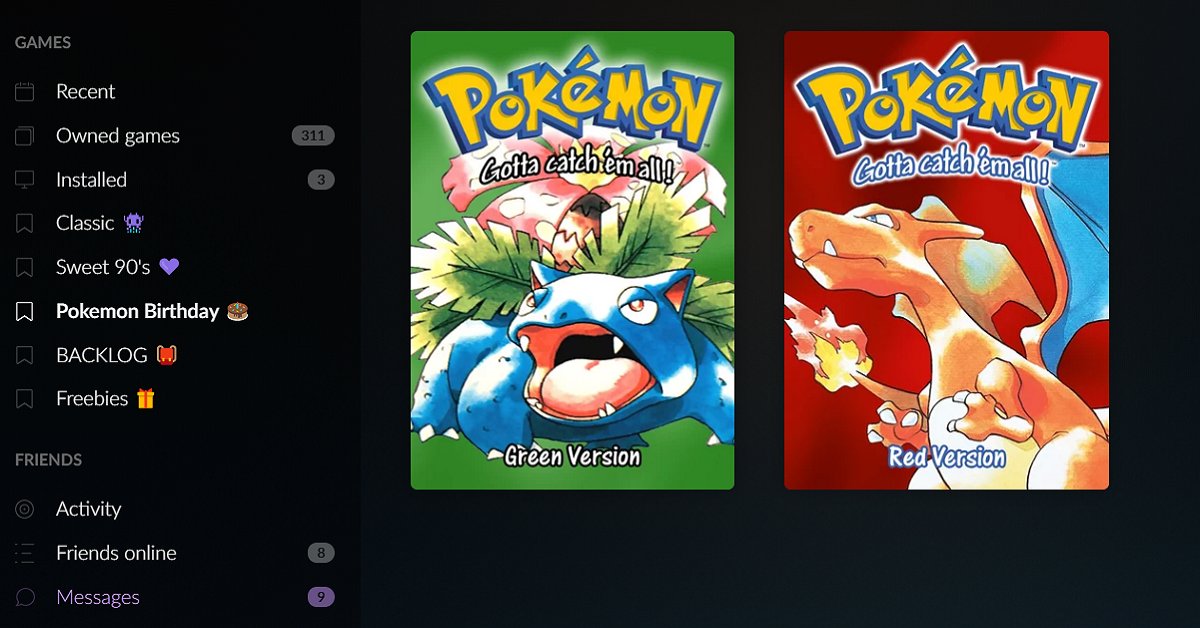1200x628 pixels.
Task: Click the bookmark icon beside Classic
Action: pyautogui.click(x=25, y=224)
